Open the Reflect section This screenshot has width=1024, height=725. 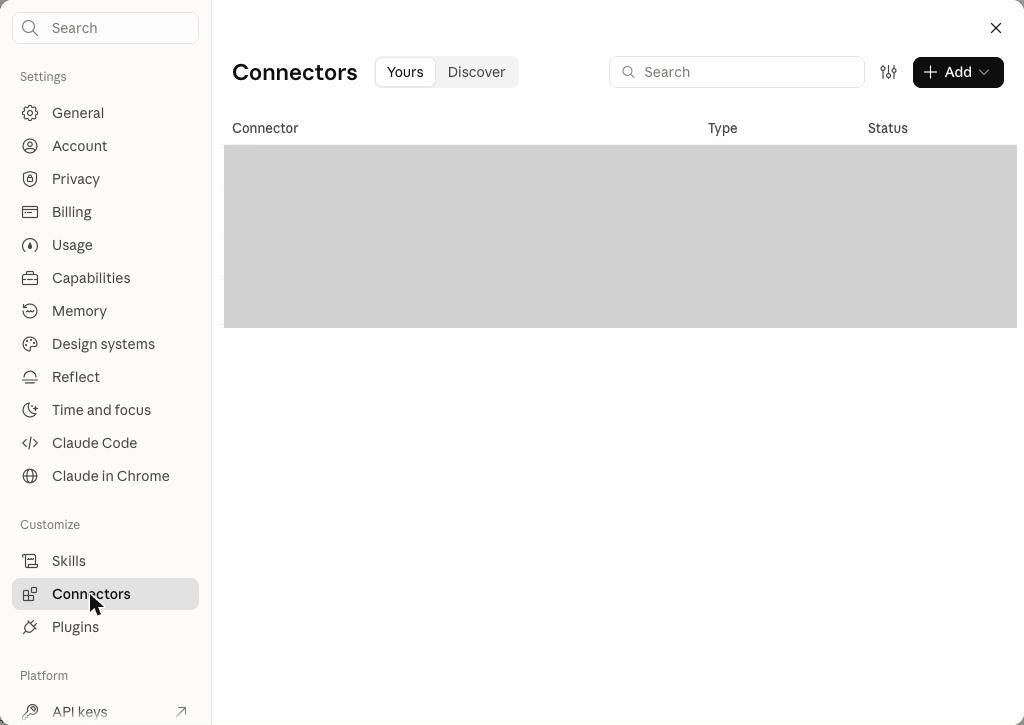tap(105, 377)
